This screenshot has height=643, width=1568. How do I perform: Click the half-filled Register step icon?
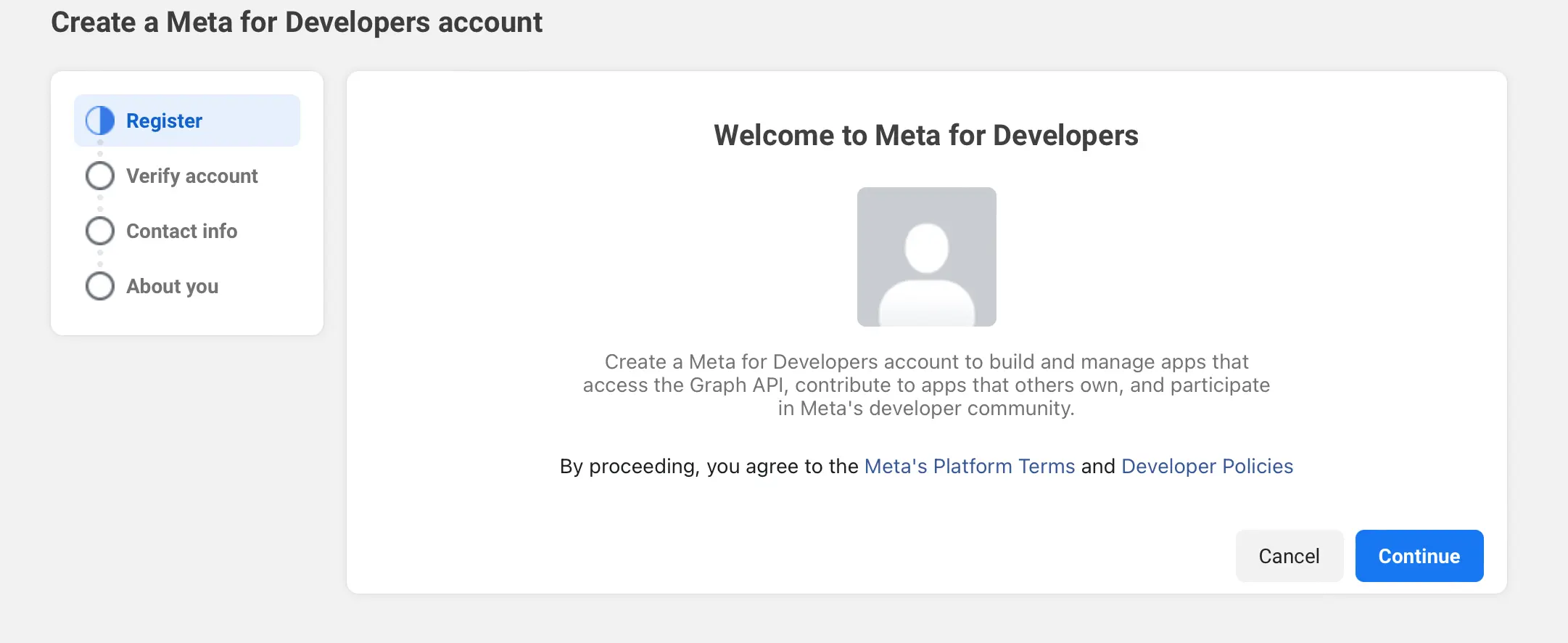100,120
